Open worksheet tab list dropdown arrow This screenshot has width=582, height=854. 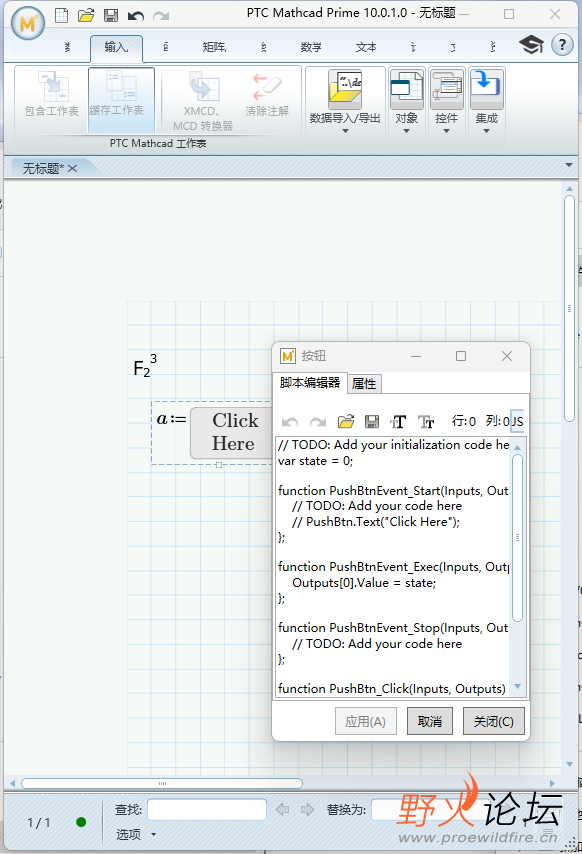pyautogui.click(x=569, y=165)
